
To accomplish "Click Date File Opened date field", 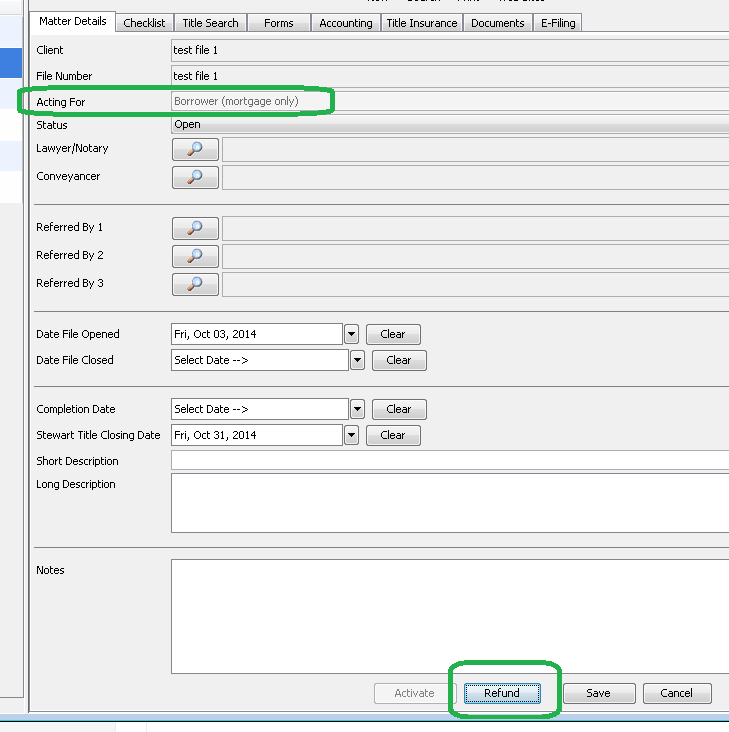I will click(x=257, y=334).
